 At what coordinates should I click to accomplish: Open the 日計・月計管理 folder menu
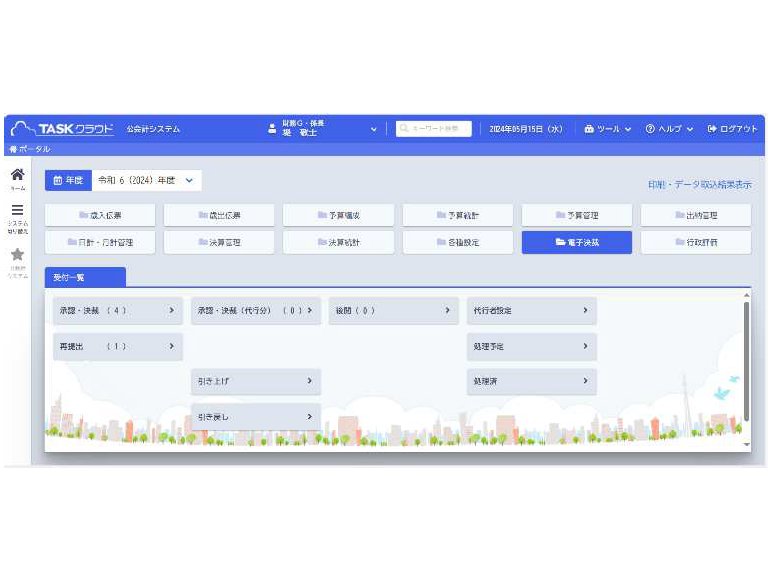point(100,242)
